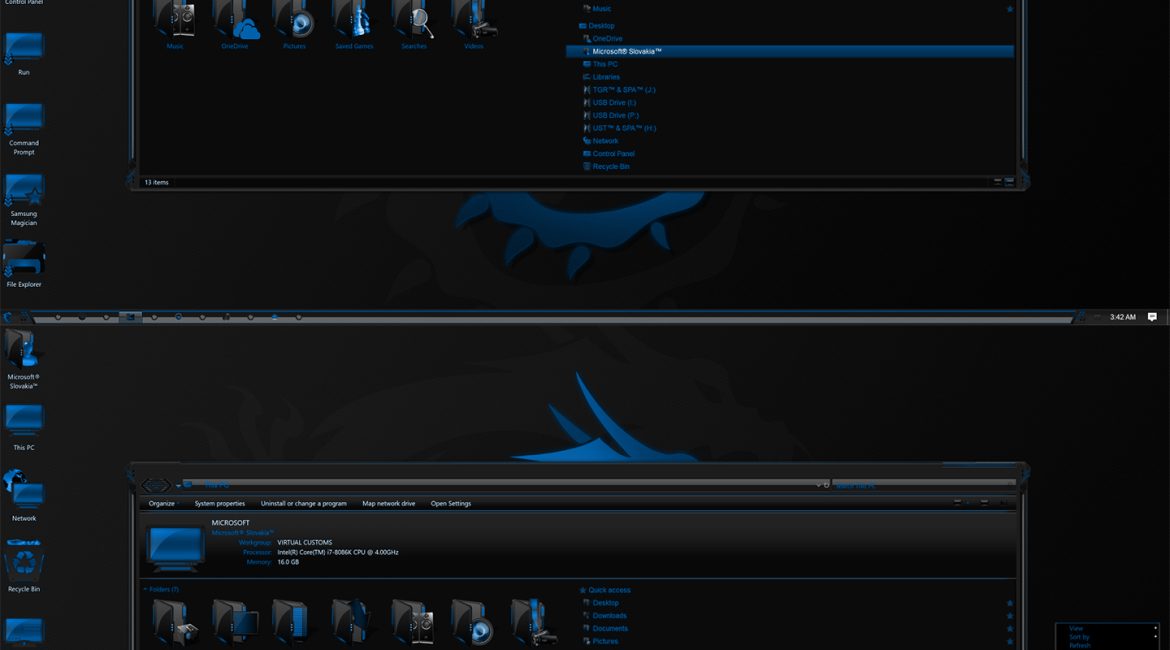Viewport: 1170px width, 650px height.
Task: Select the This PC desktop icon
Action: (24, 427)
